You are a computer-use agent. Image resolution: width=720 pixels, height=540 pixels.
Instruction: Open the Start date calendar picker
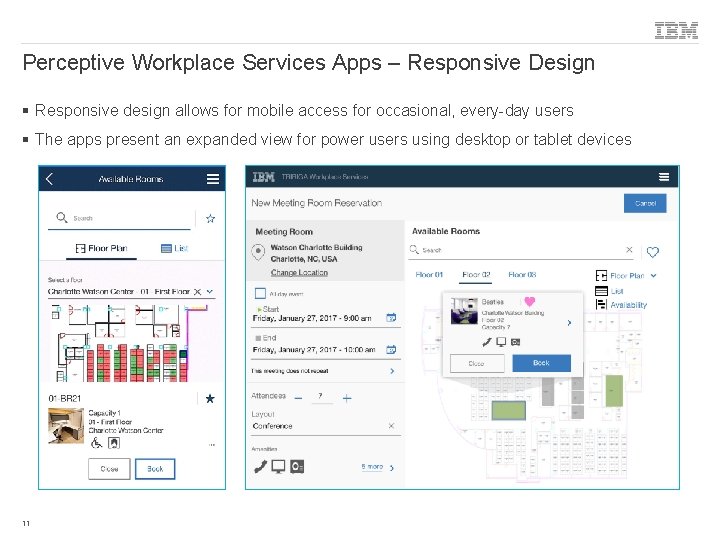(391, 318)
